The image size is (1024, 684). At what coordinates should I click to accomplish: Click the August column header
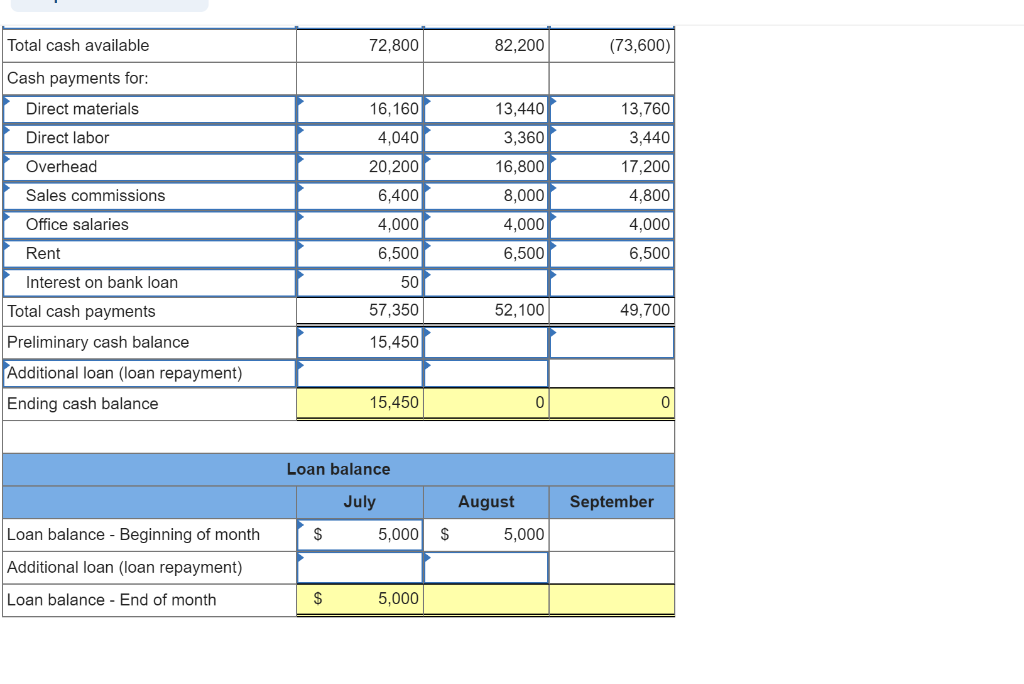coord(486,502)
